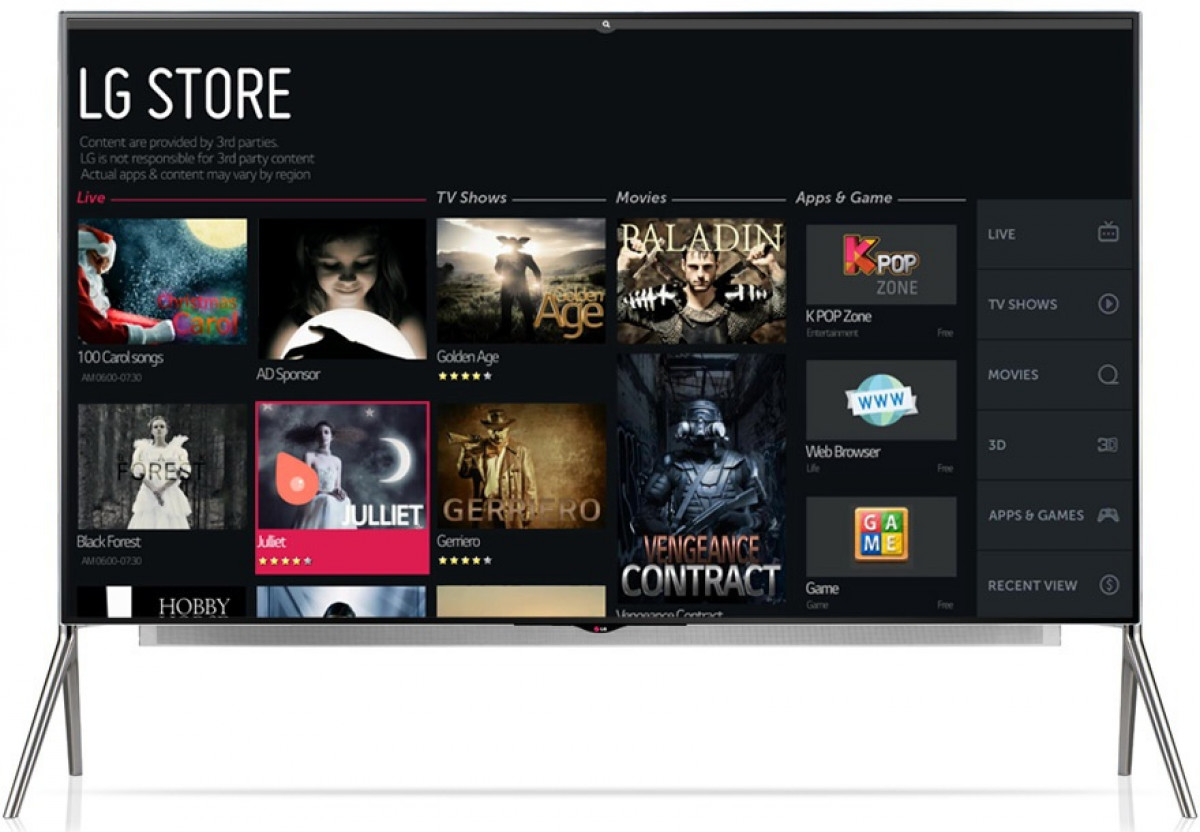This screenshot has height=832, width=1200.
Task: Click the "Web Browser" app name
Action: (x=843, y=452)
